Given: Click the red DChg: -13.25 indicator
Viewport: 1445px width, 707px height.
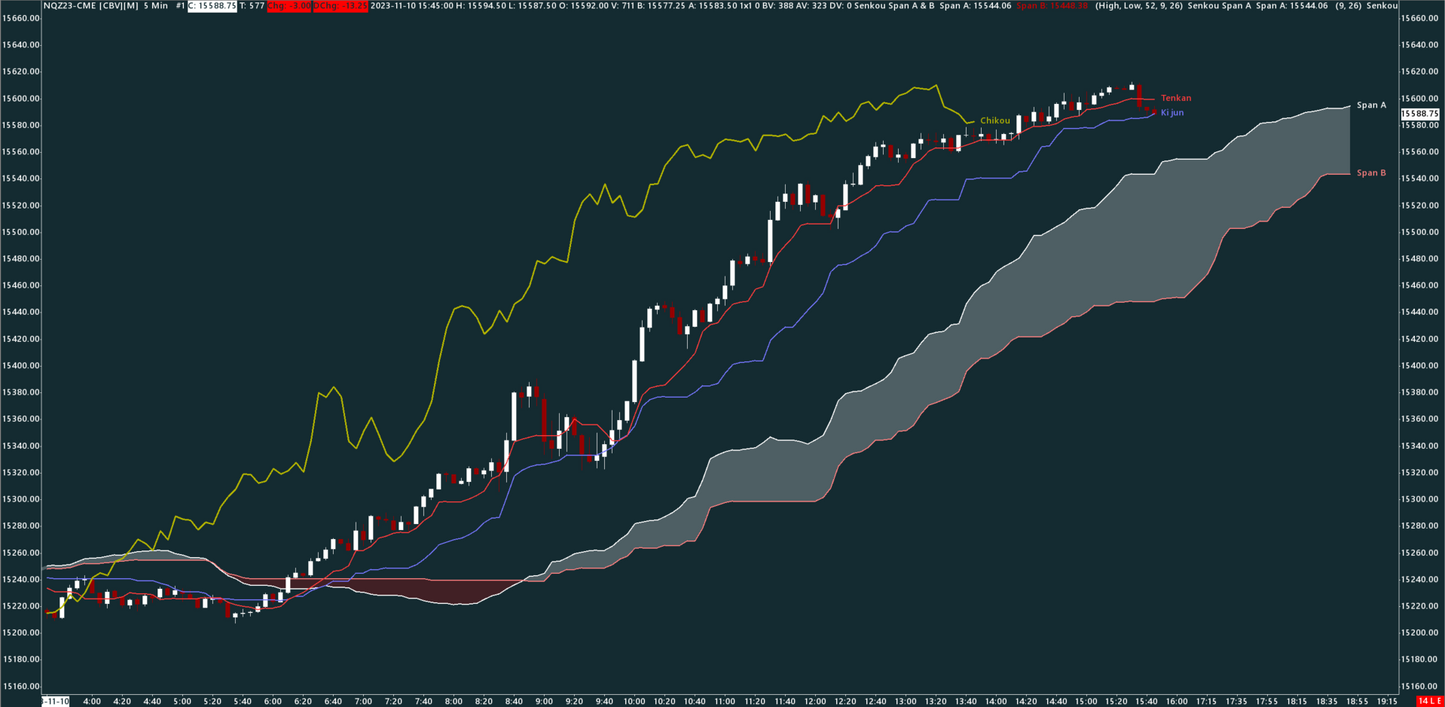Looking at the screenshot, I should point(340,7).
